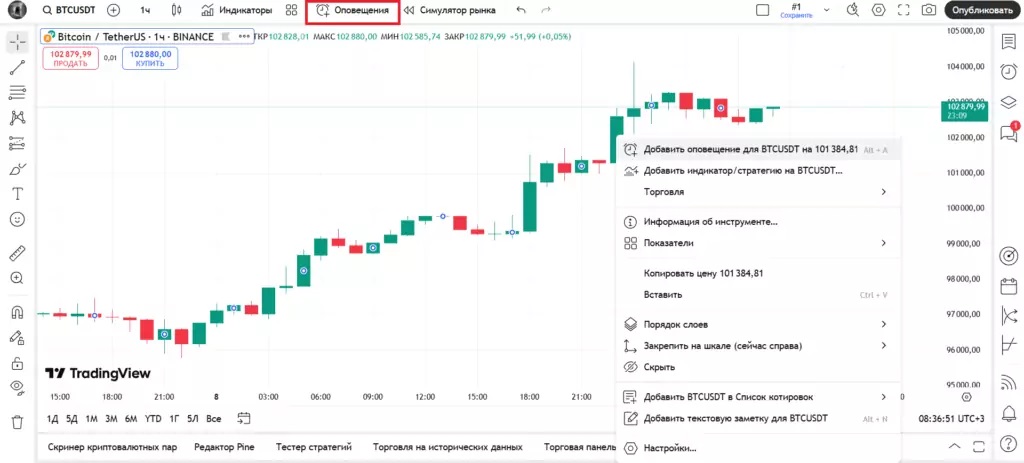
Task: Activate the zoom-in tool
Action: click(x=18, y=278)
